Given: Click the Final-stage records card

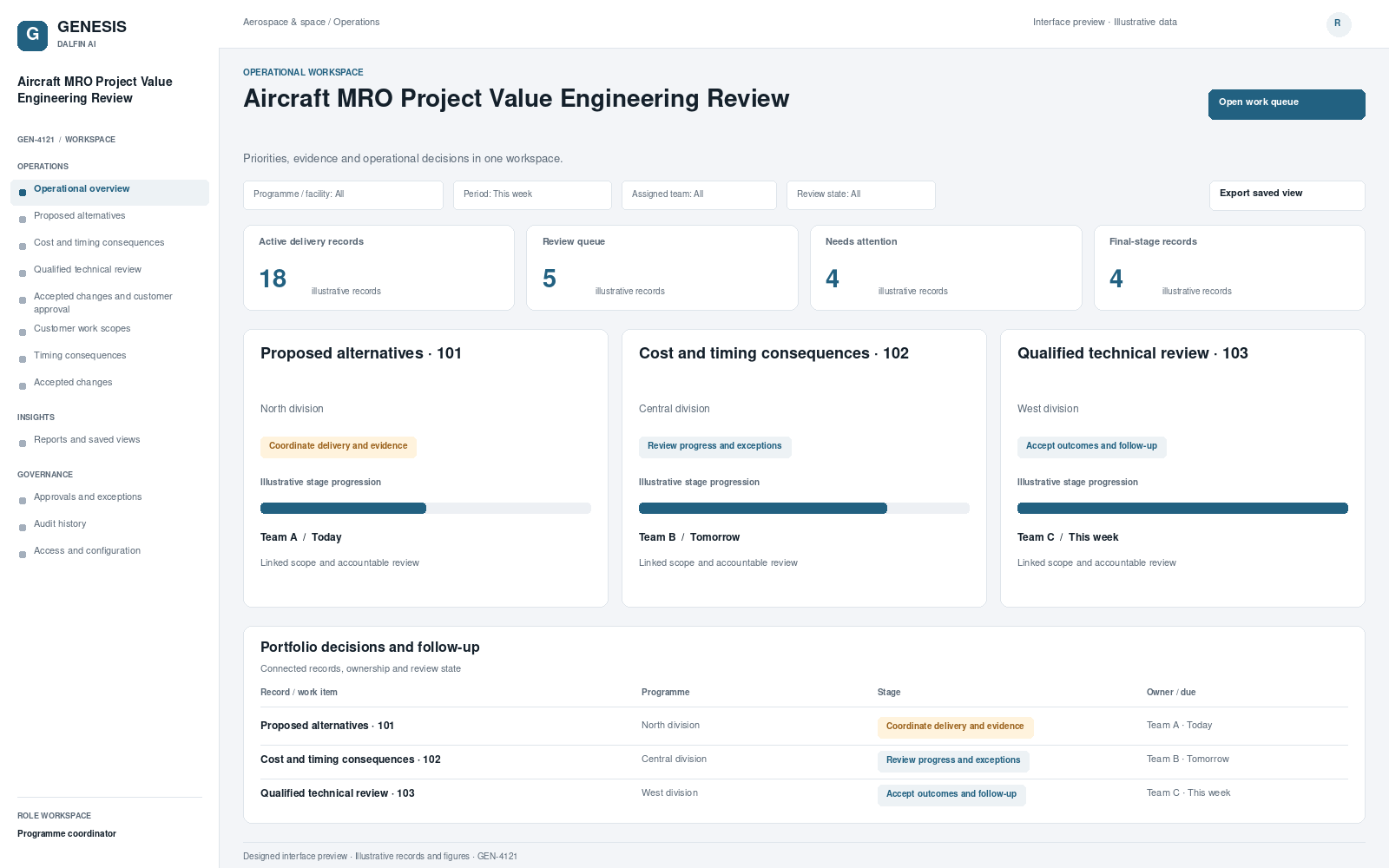Looking at the screenshot, I should 1229,267.
